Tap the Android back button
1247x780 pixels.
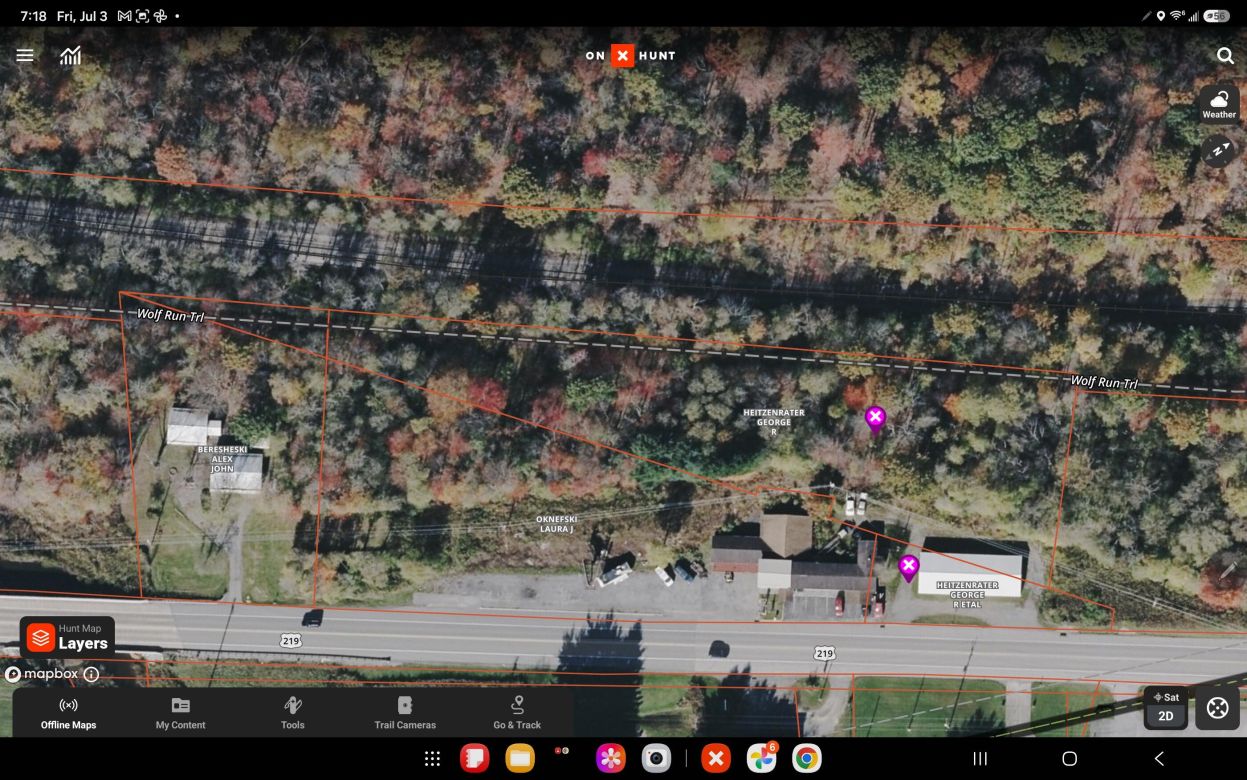(x=1159, y=759)
